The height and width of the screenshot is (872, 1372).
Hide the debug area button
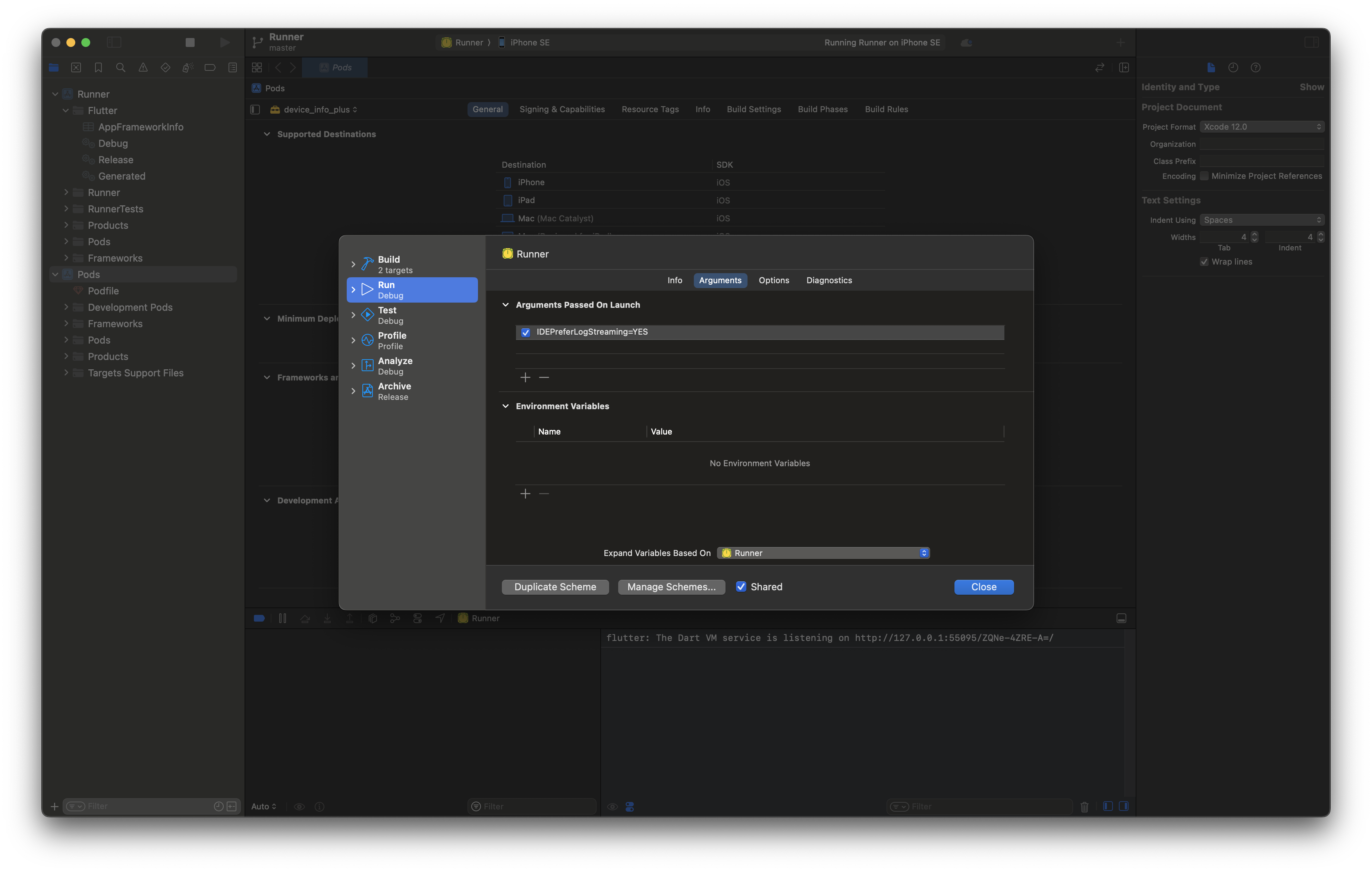pyautogui.click(x=1121, y=618)
